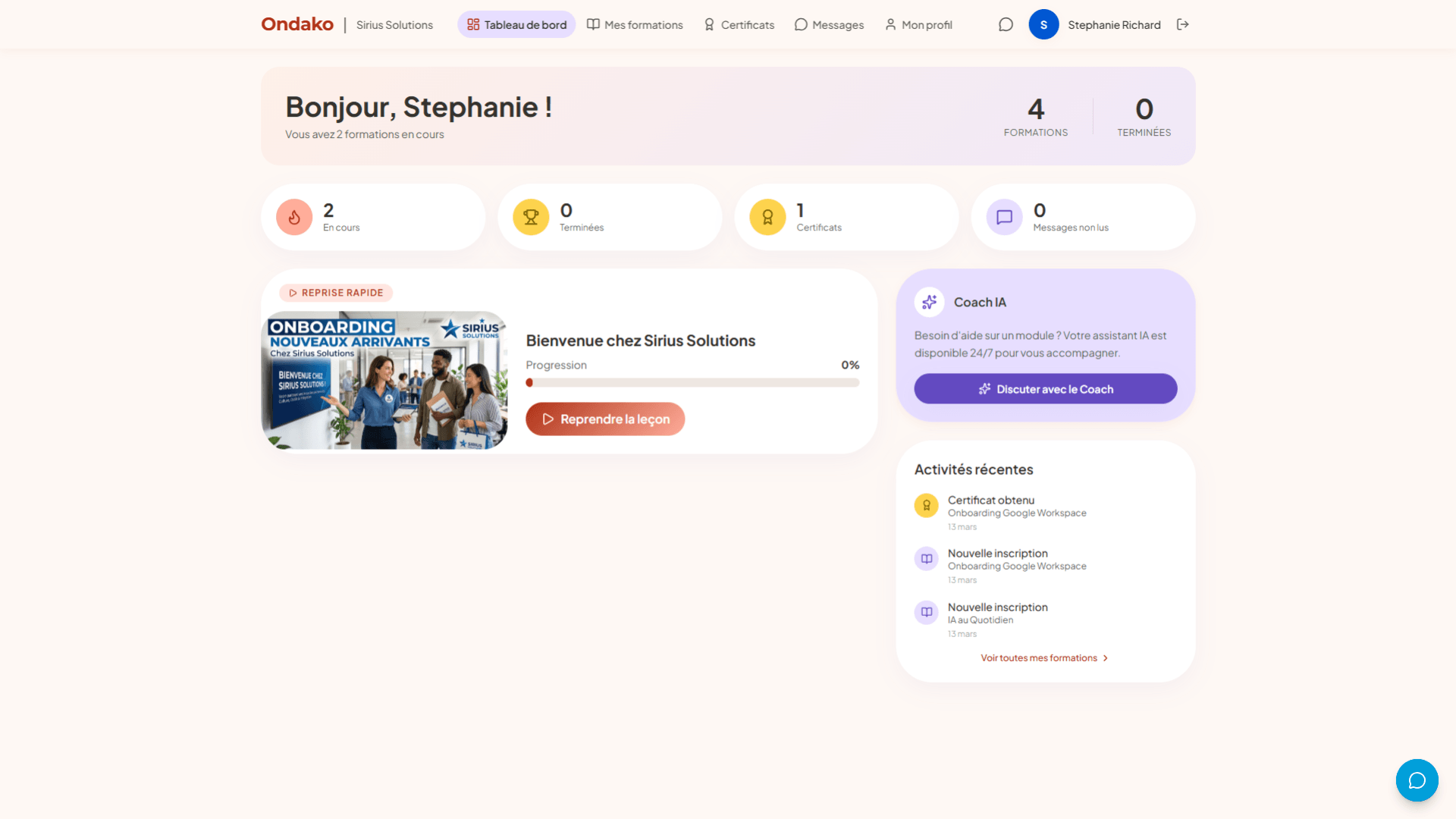Open the floating chat widget button
Image resolution: width=1456 pixels, height=819 pixels.
click(1417, 780)
